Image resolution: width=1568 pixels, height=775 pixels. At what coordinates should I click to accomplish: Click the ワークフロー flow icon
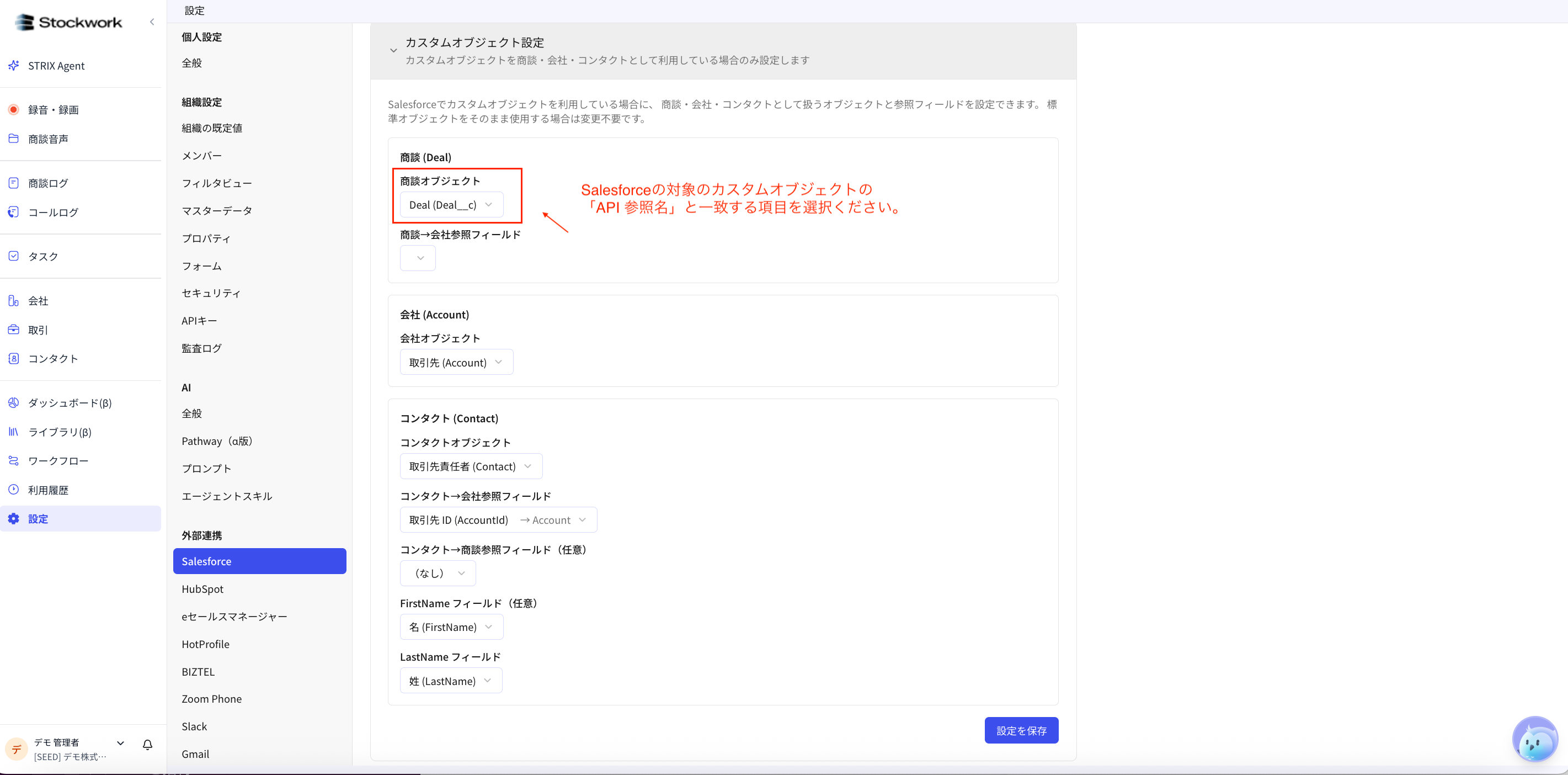pos(13,461)
